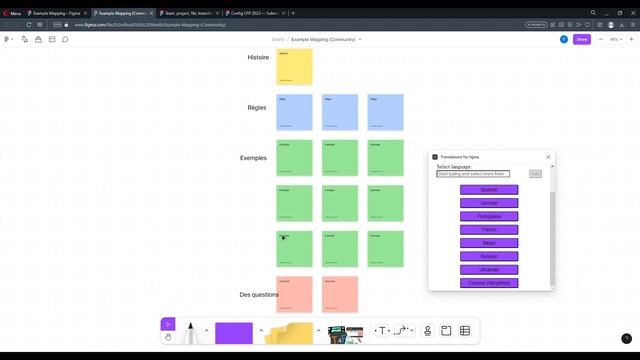Open the browser downloads icon

tap(622, 25)
